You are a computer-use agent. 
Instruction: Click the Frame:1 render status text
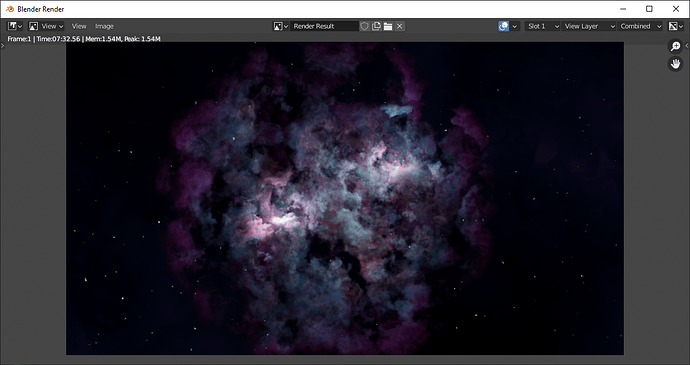pos(84,39)
